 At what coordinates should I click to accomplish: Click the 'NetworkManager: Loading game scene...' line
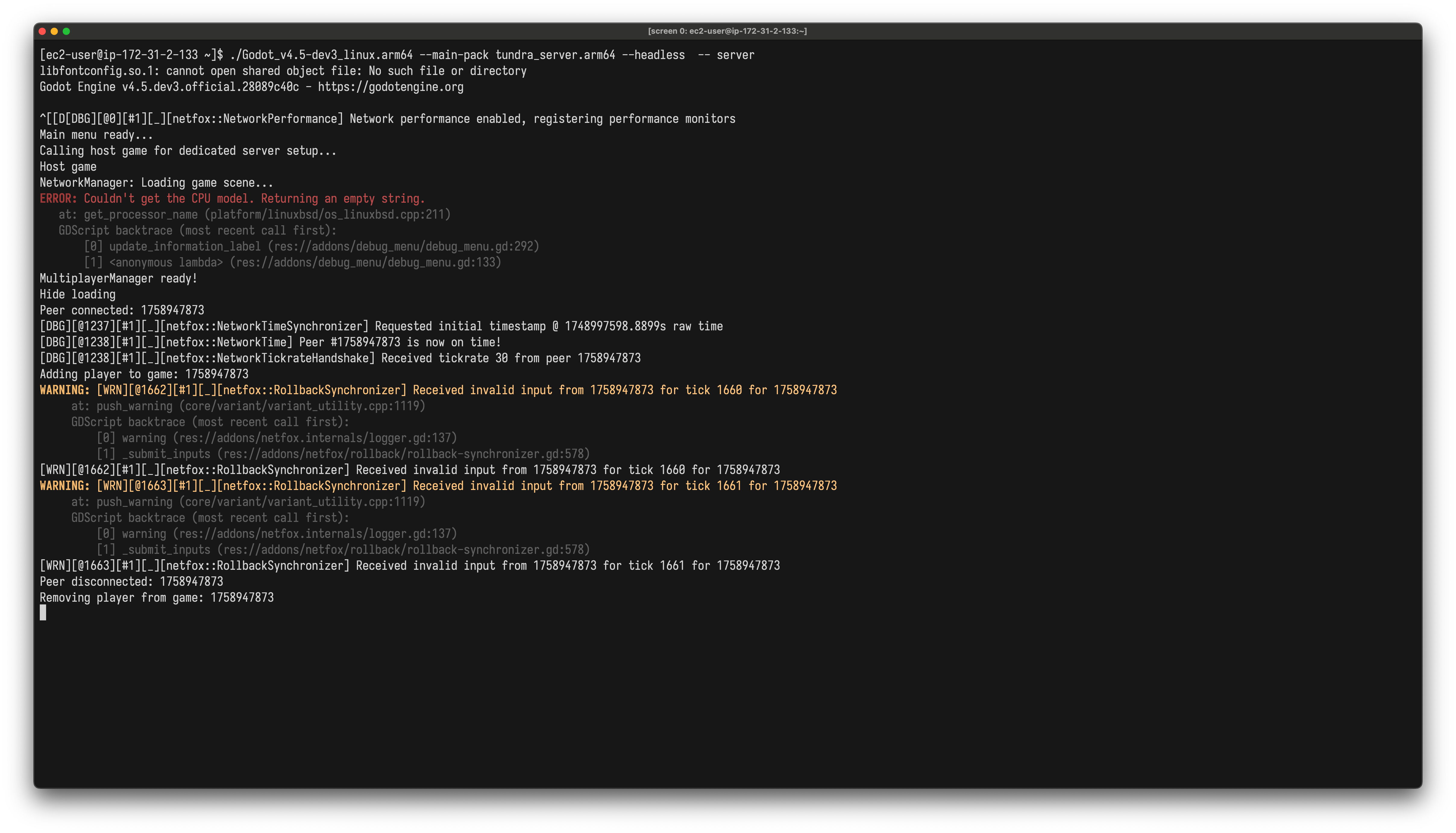(x=156, y=183)
